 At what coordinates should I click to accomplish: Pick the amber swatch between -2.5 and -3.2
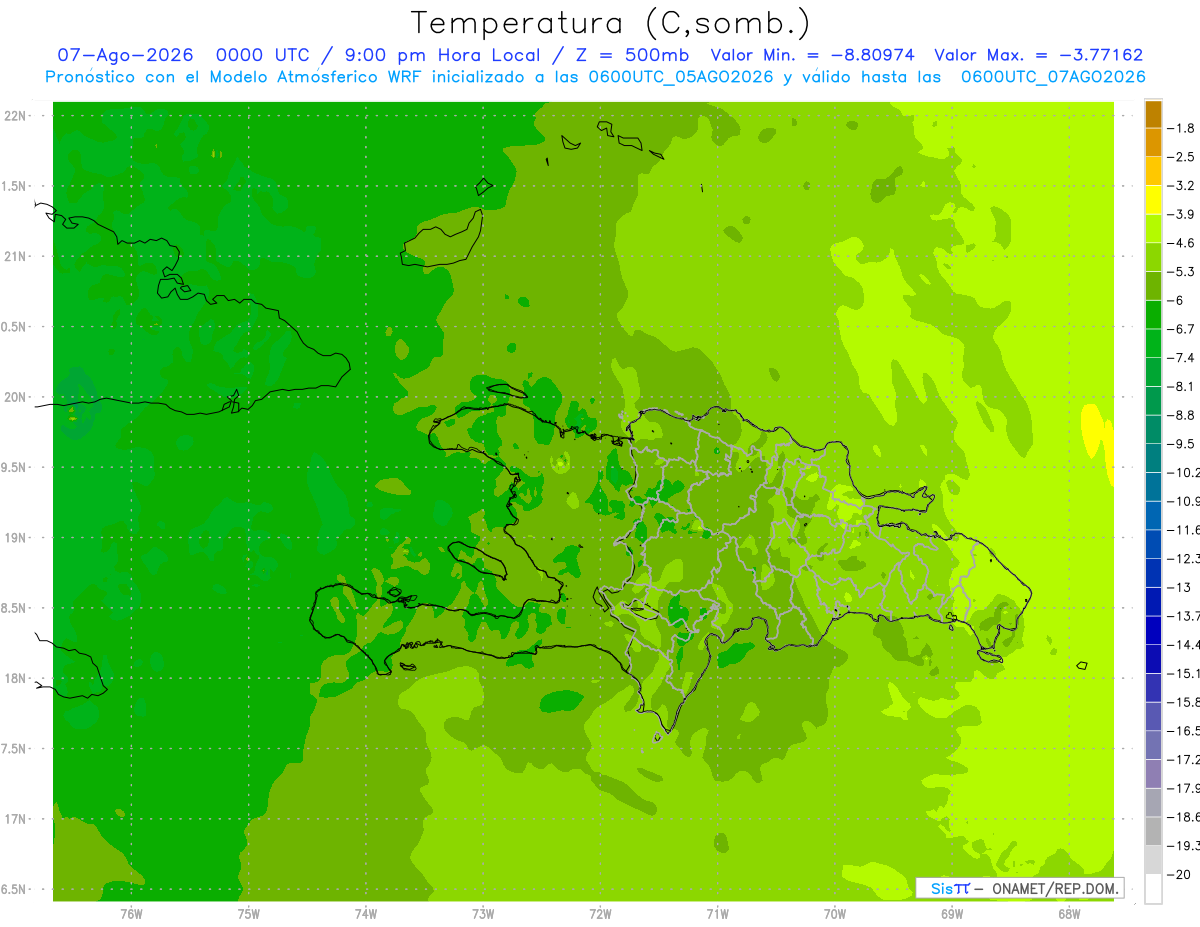coord(1153,171)
